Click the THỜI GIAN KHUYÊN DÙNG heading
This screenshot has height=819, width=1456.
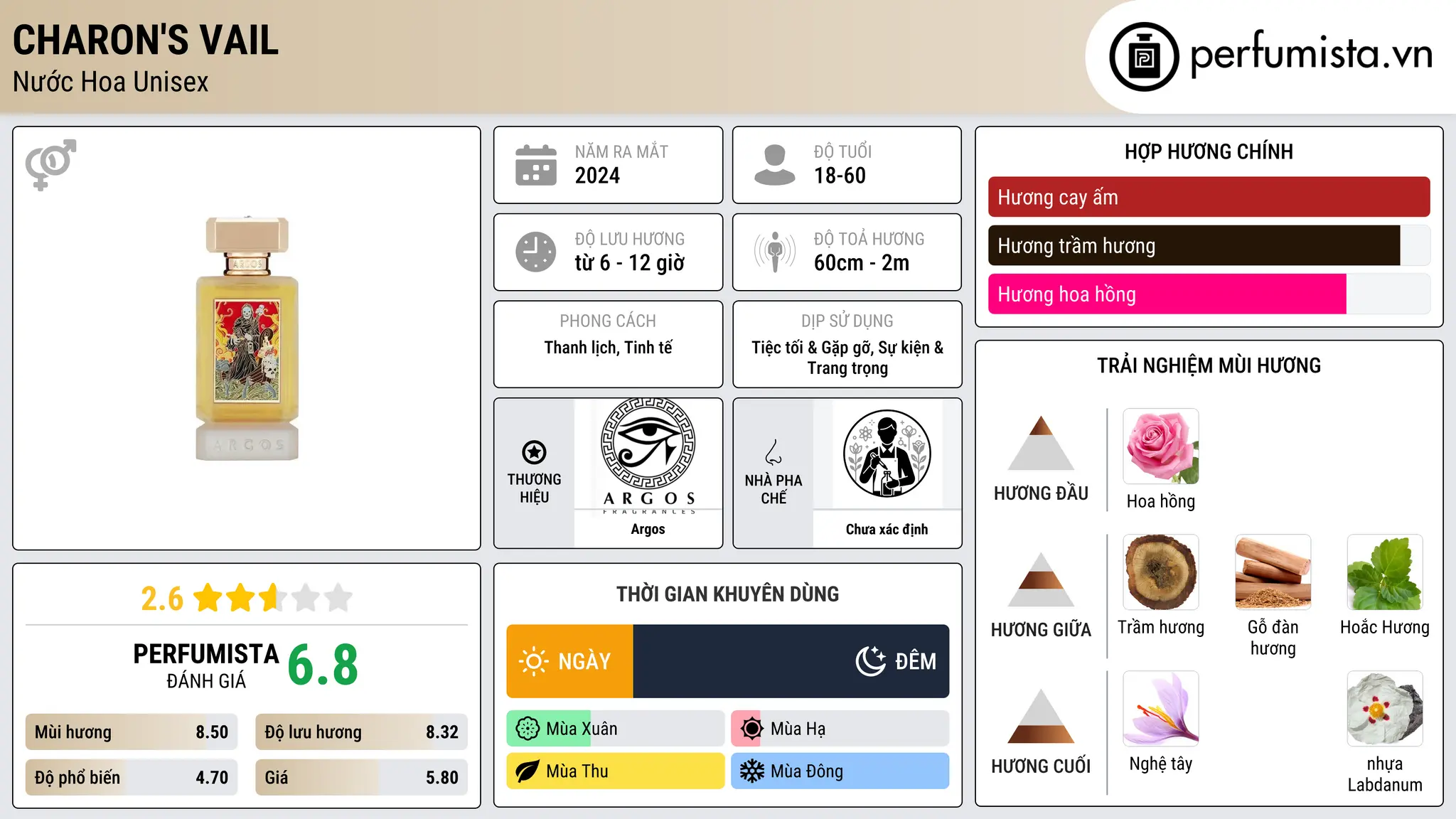(727, 594)
